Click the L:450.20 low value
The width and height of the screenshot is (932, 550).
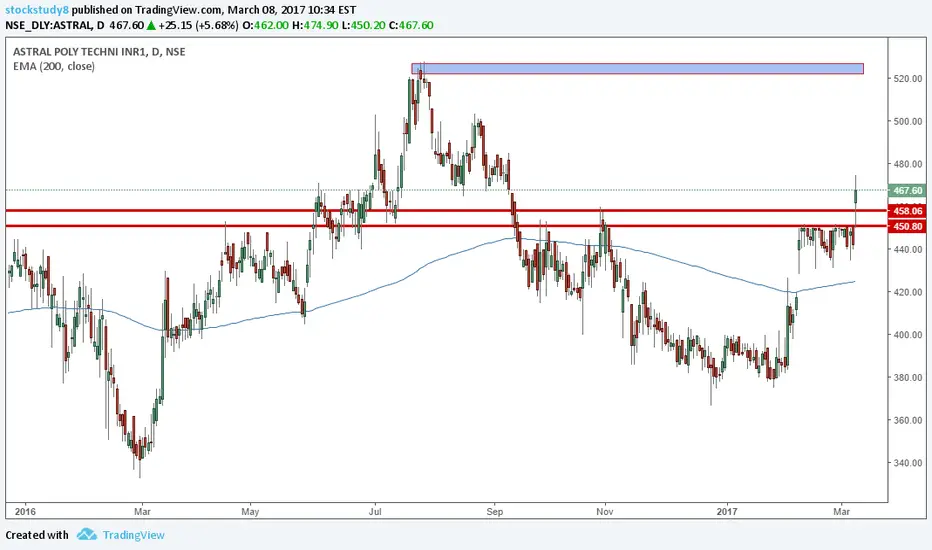363,25
